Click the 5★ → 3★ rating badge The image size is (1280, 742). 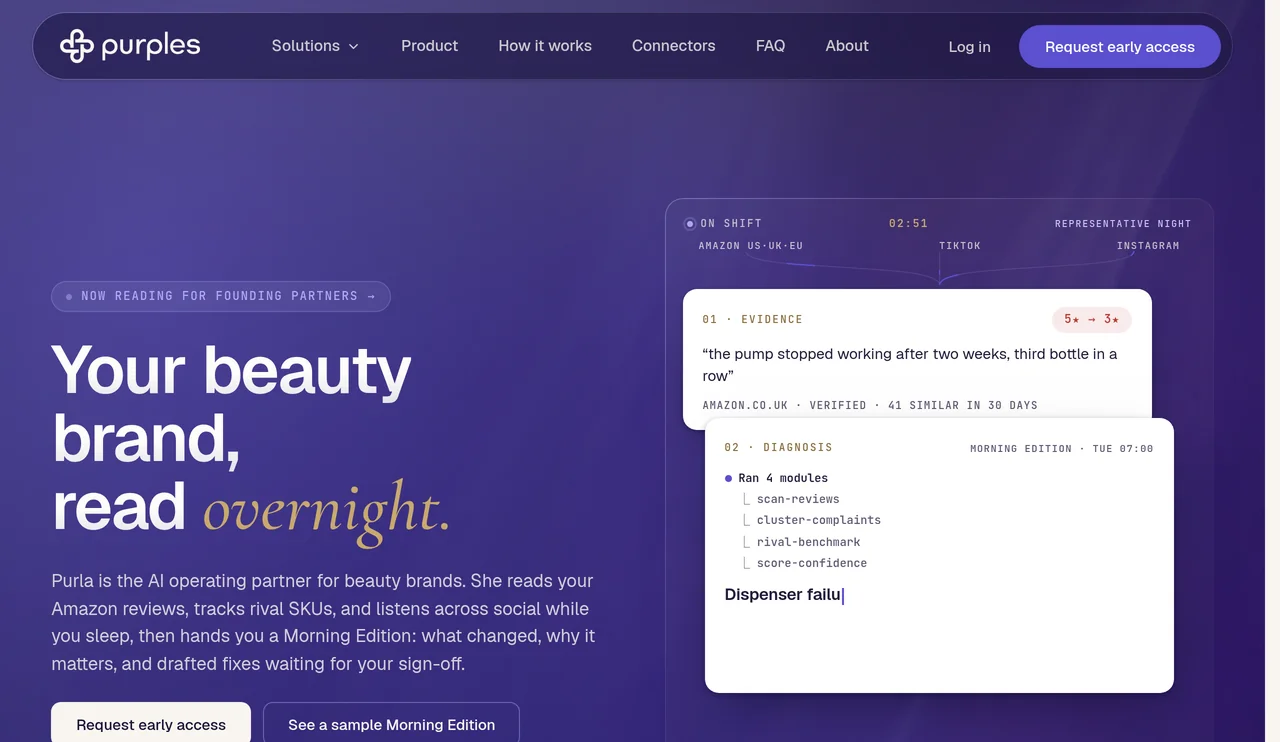[x=1092, y=319]
